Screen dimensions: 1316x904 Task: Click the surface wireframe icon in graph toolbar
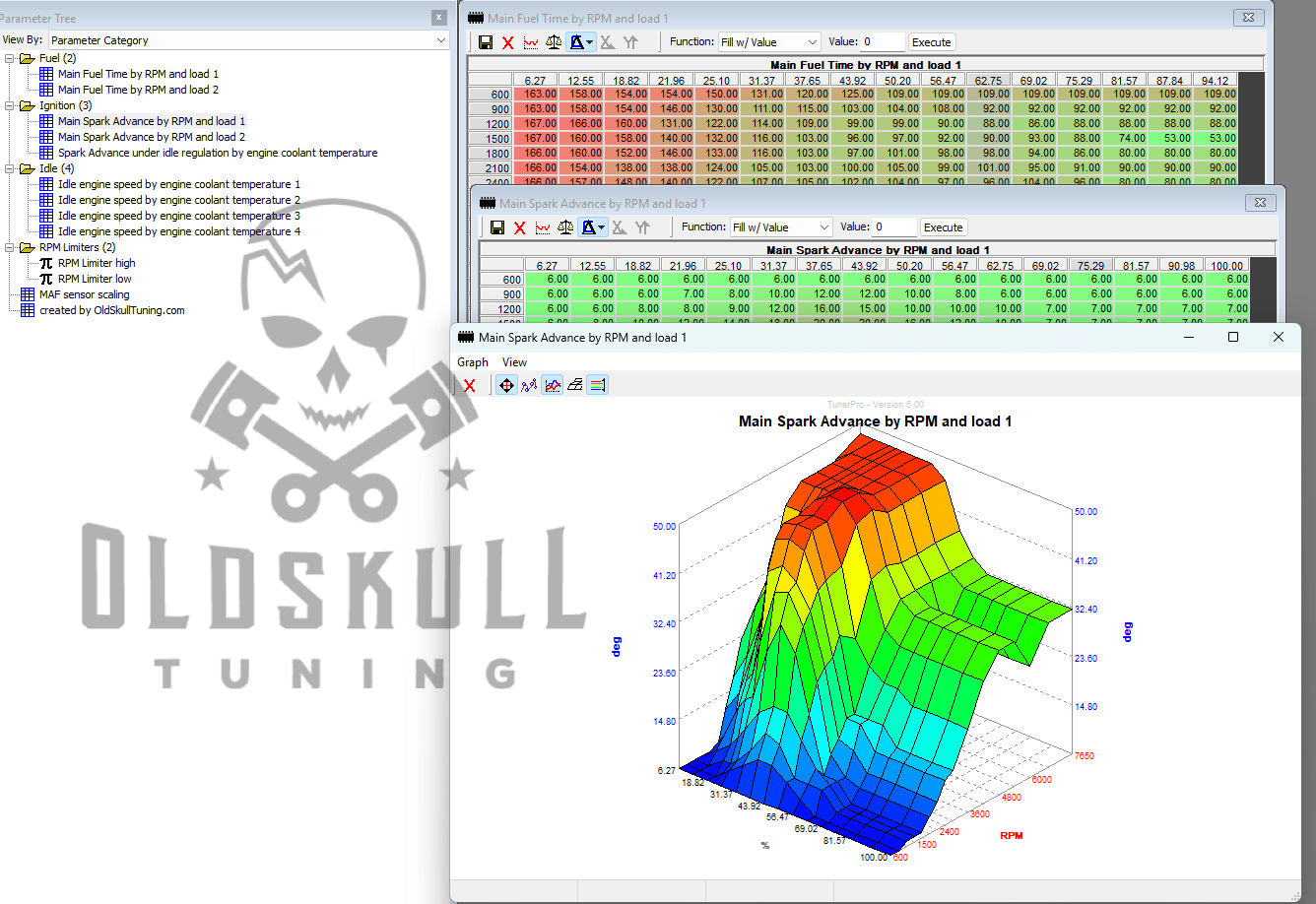575,385
